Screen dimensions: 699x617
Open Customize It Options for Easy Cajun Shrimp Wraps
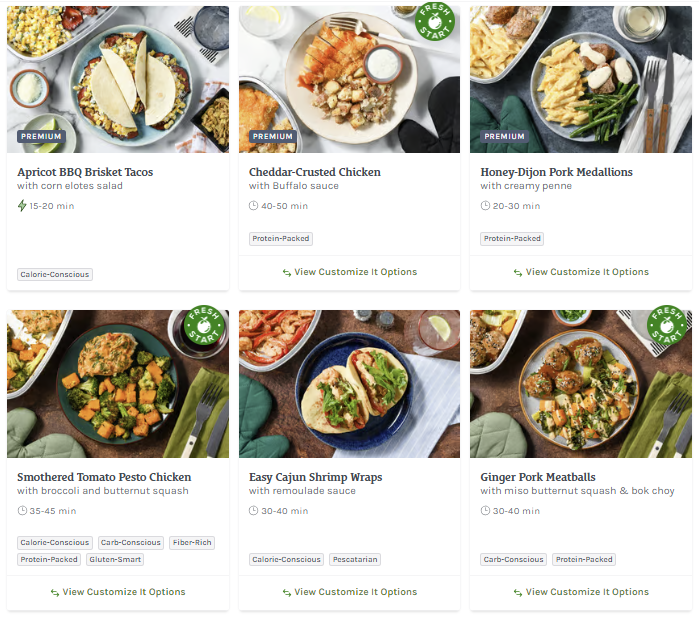(349, 592)
